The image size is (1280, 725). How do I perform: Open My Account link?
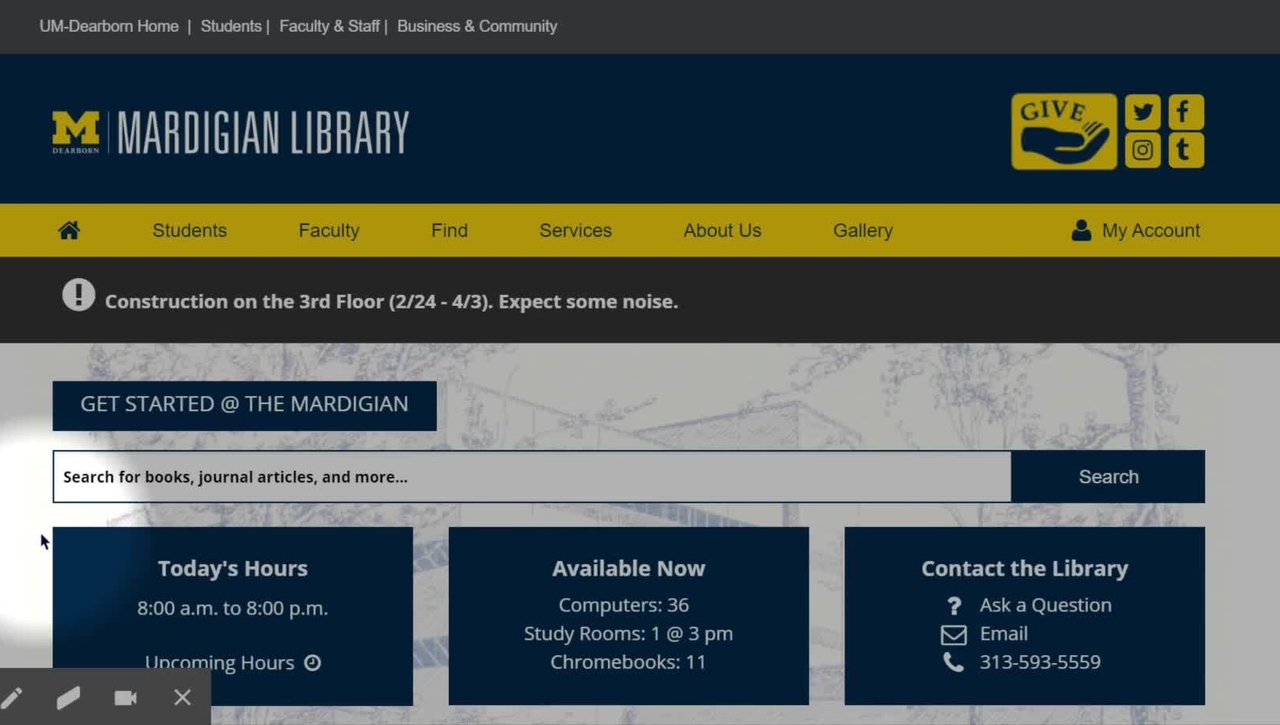[x=1151, y=230]
